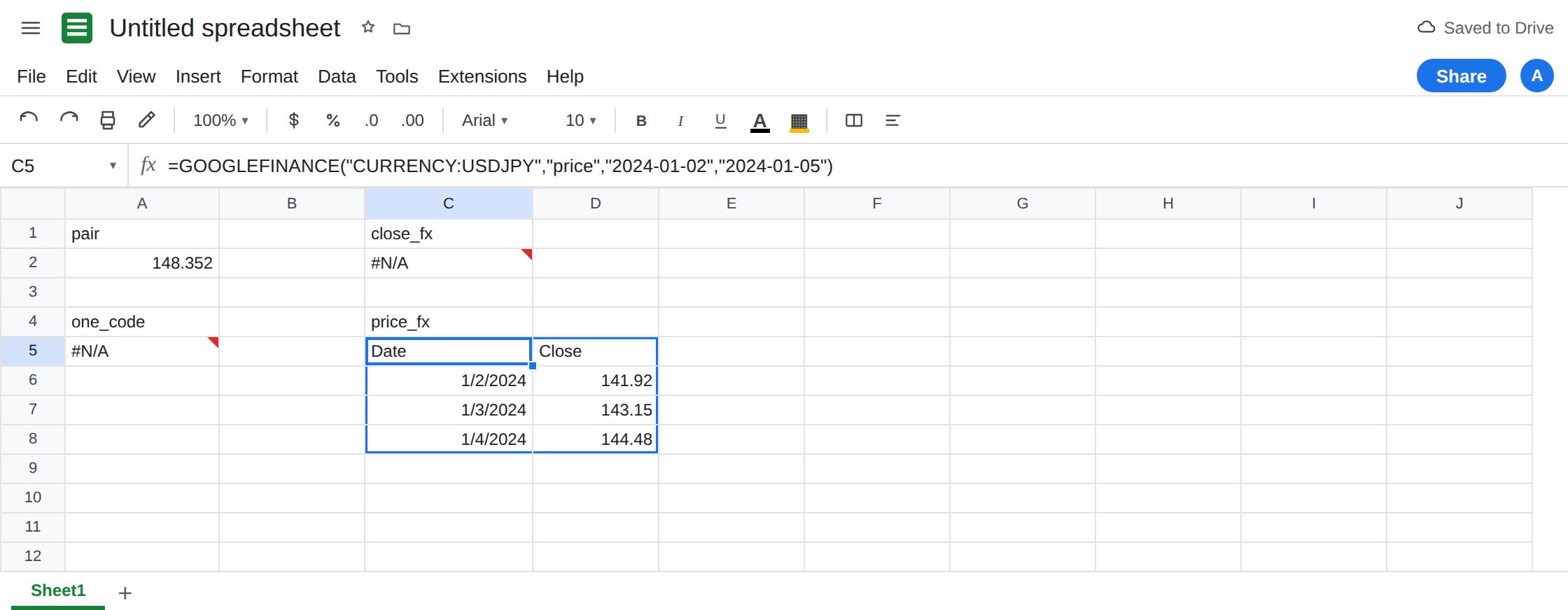1568x610 pixels.
Task: Select column C header
Action: coord(449,204)
